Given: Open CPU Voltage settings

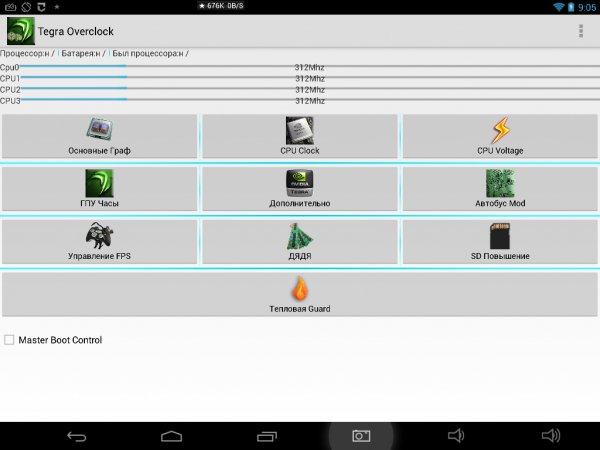Looking at the screenshot, I should point(500,136).
